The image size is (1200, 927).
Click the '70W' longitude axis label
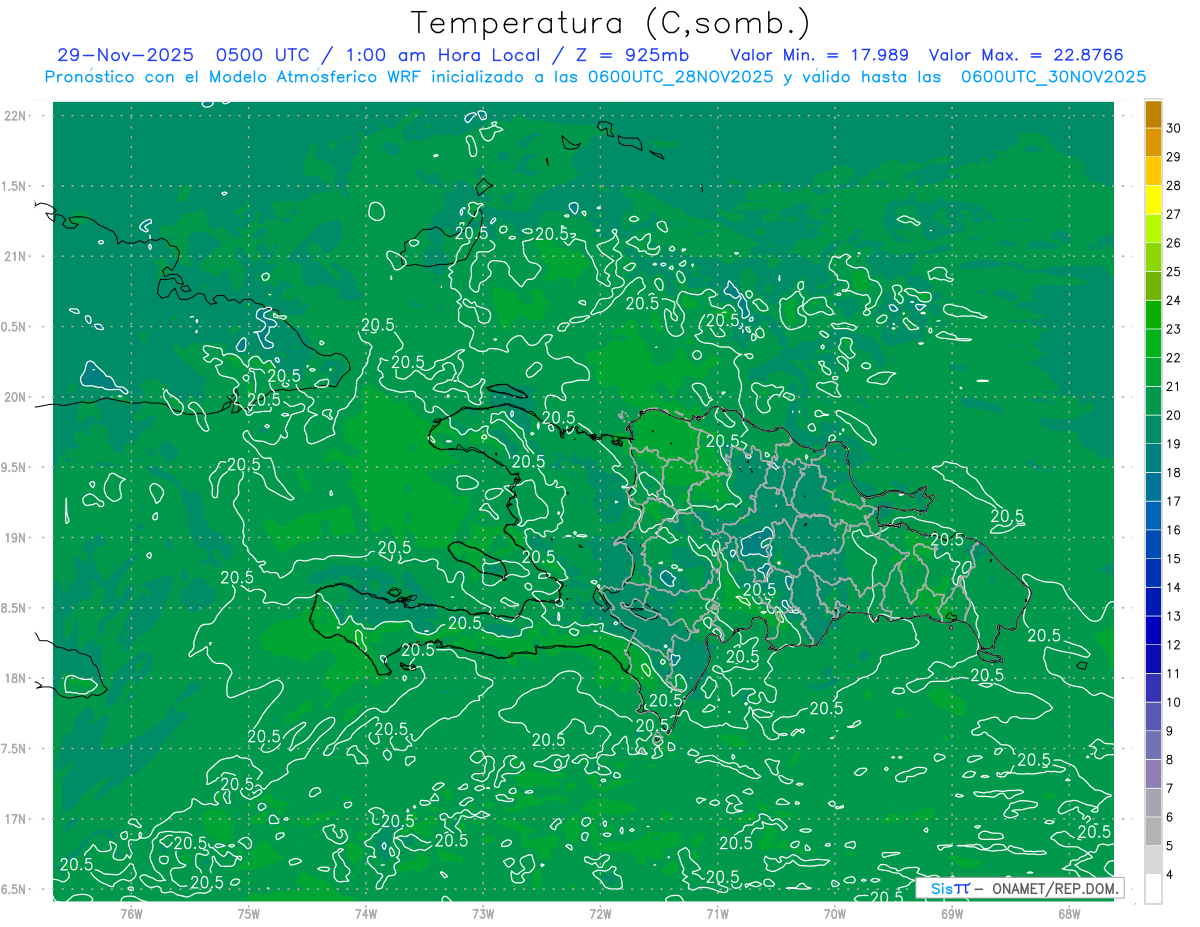click(835, 913)
